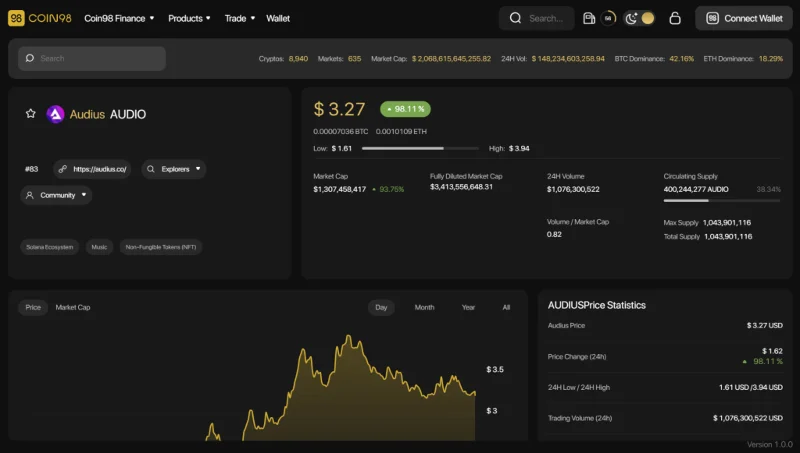Open the https://audius.co/ link
Viewport: 800px width, 453px height.
click(x=92, y=169)
